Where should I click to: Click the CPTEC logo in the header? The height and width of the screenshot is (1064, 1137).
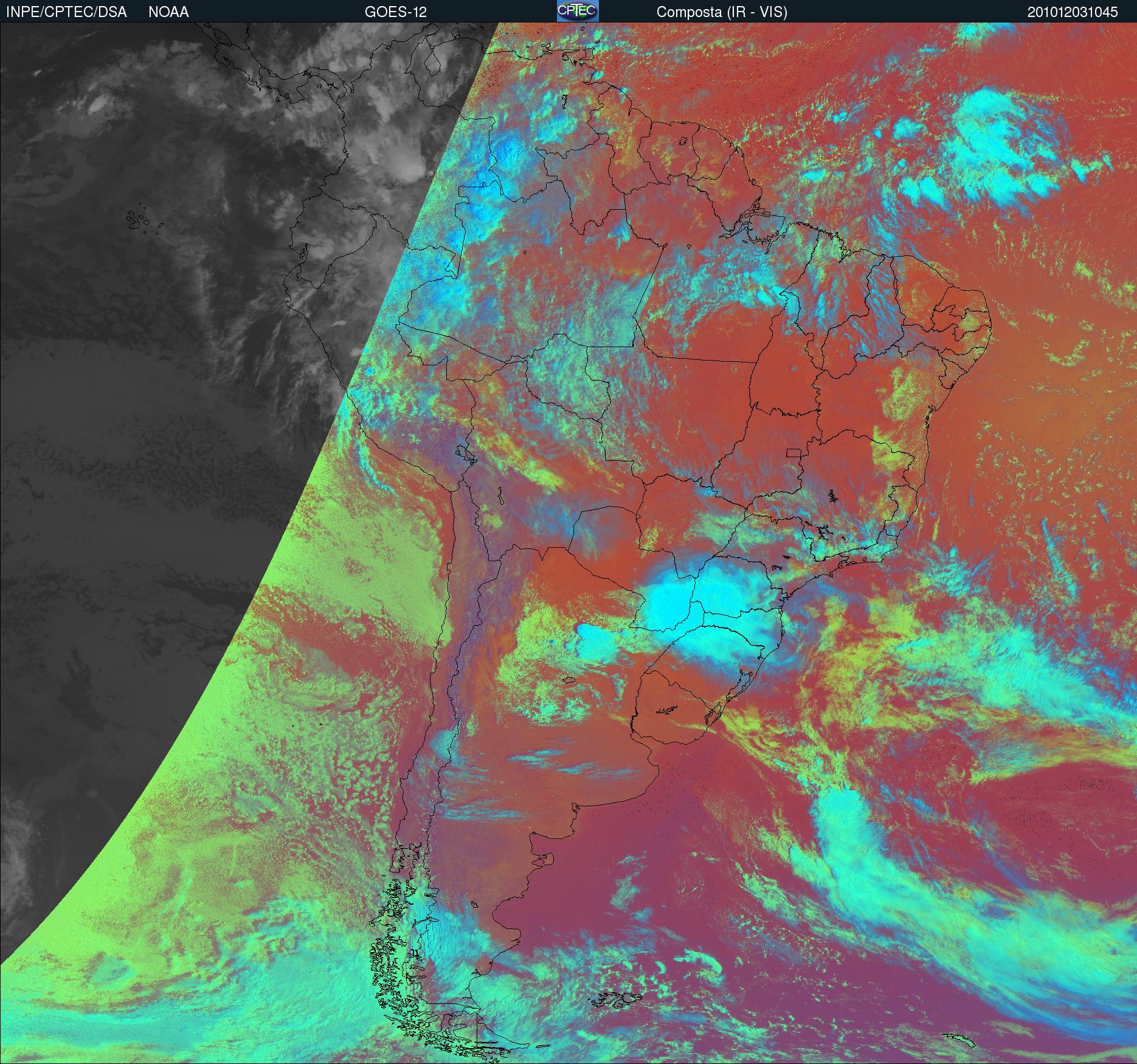point(578,11)
